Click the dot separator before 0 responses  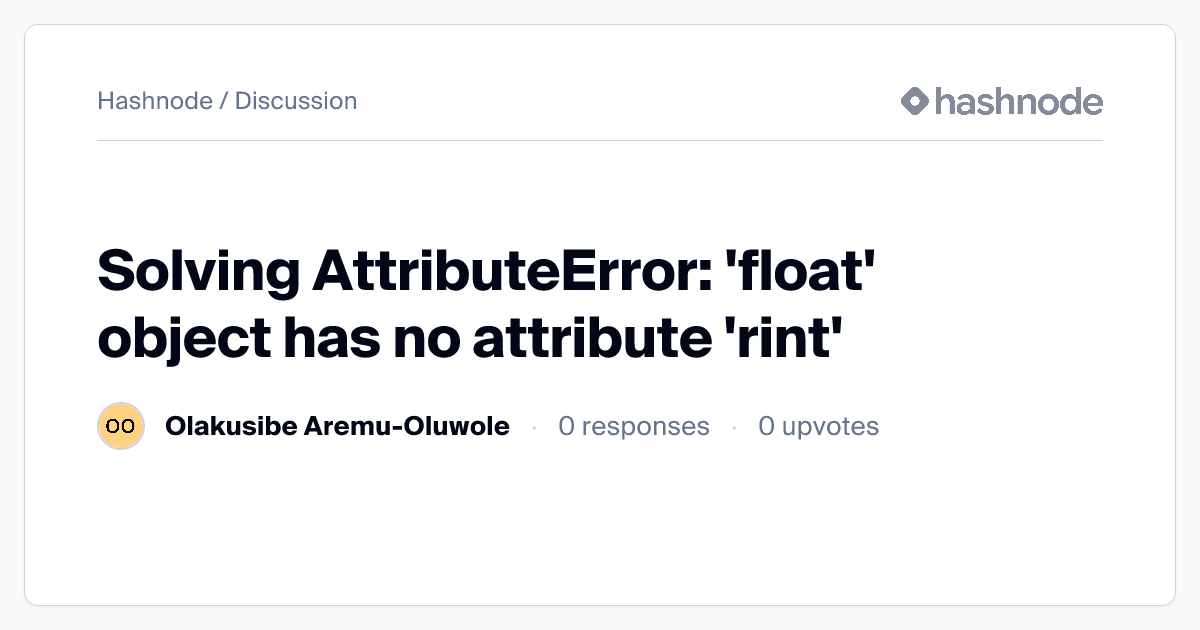click(x=534, y=427)
